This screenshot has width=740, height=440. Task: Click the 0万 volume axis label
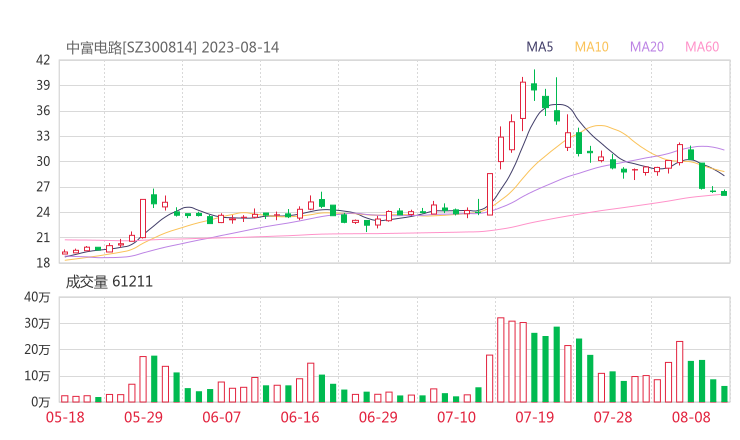pyautogui.click(x=40, y=402)
